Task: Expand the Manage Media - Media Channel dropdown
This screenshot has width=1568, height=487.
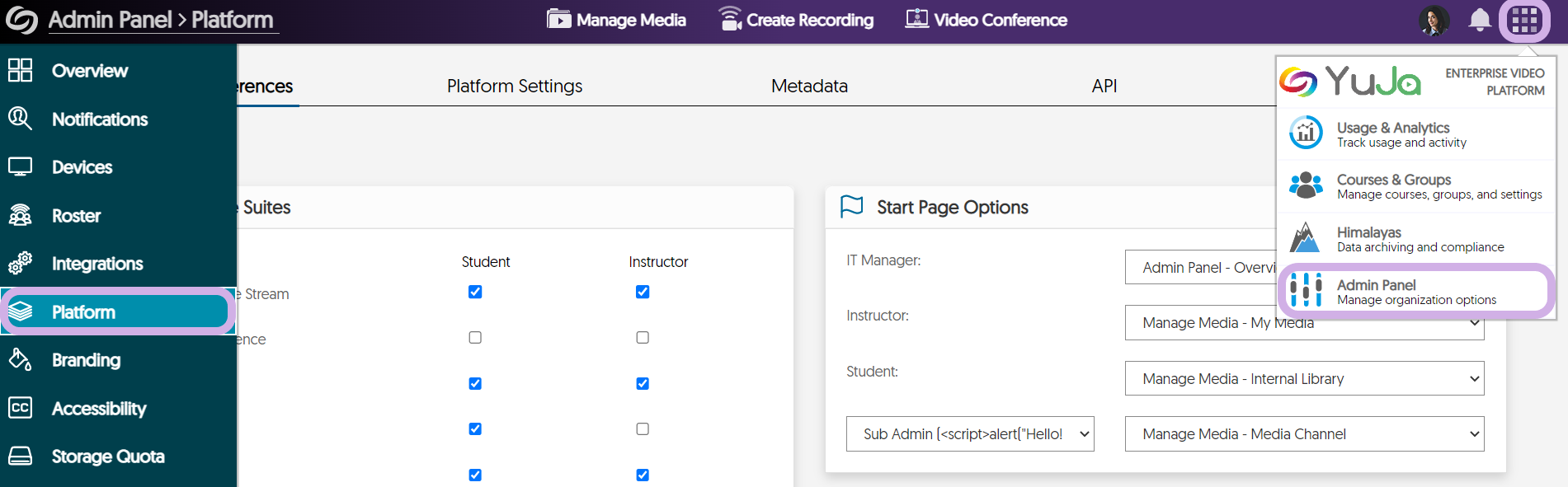Action: (1304, 433)
